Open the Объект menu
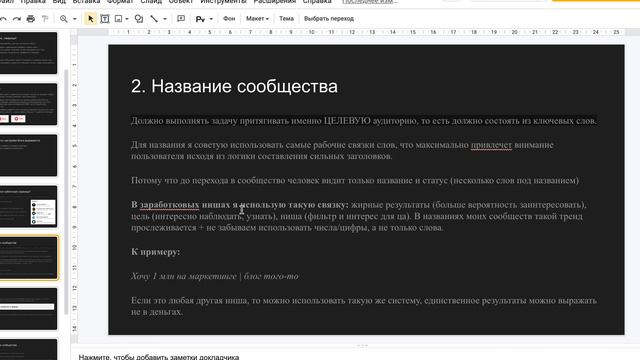Image resolution: width=640 pixels, height=360 pixels. pos(181,2)
